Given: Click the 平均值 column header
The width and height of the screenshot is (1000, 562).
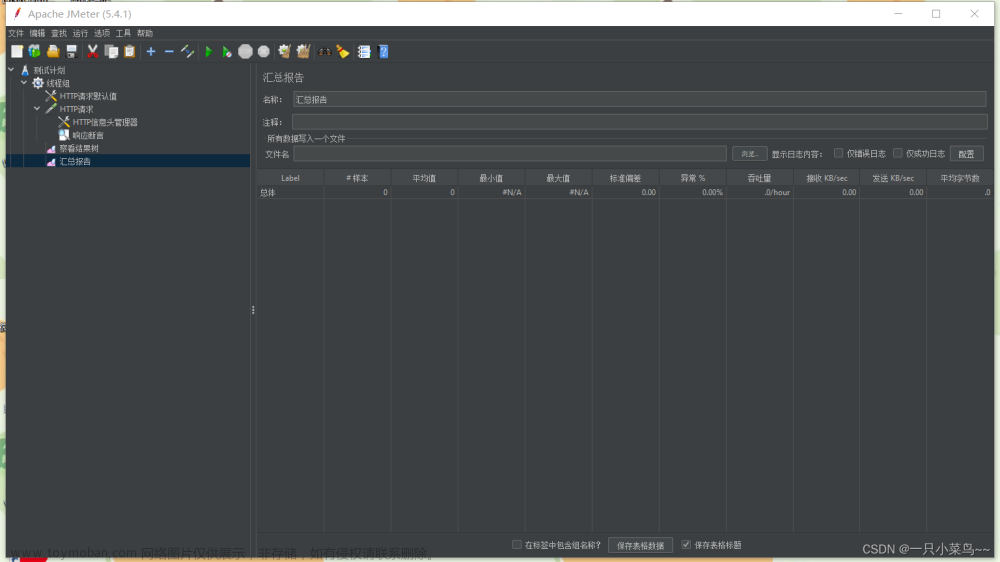Looking at the screenshot, I should (424, 178).
